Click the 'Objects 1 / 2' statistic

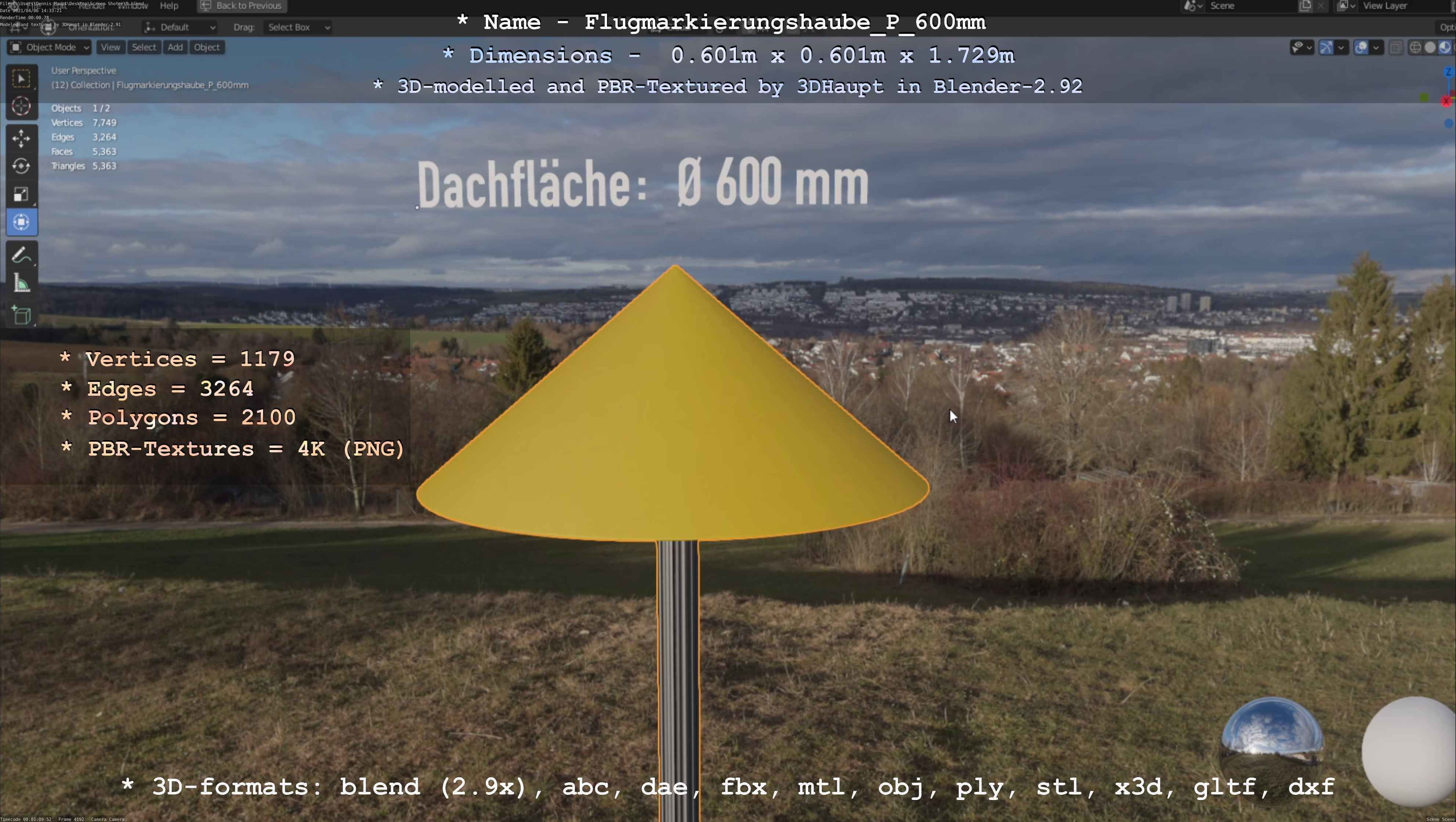(81, 108)
